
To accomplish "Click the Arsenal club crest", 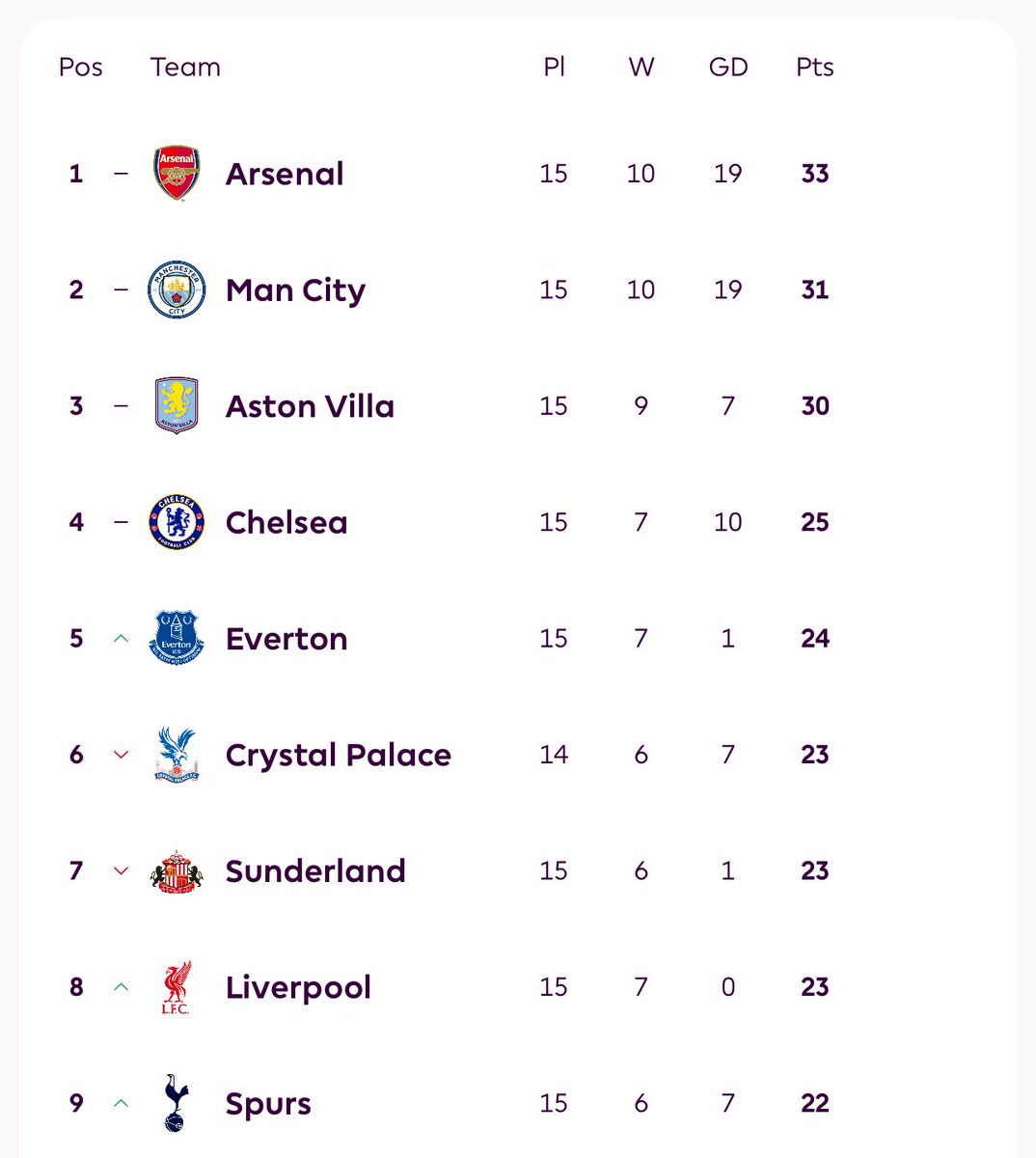I will tap(177, 174).
